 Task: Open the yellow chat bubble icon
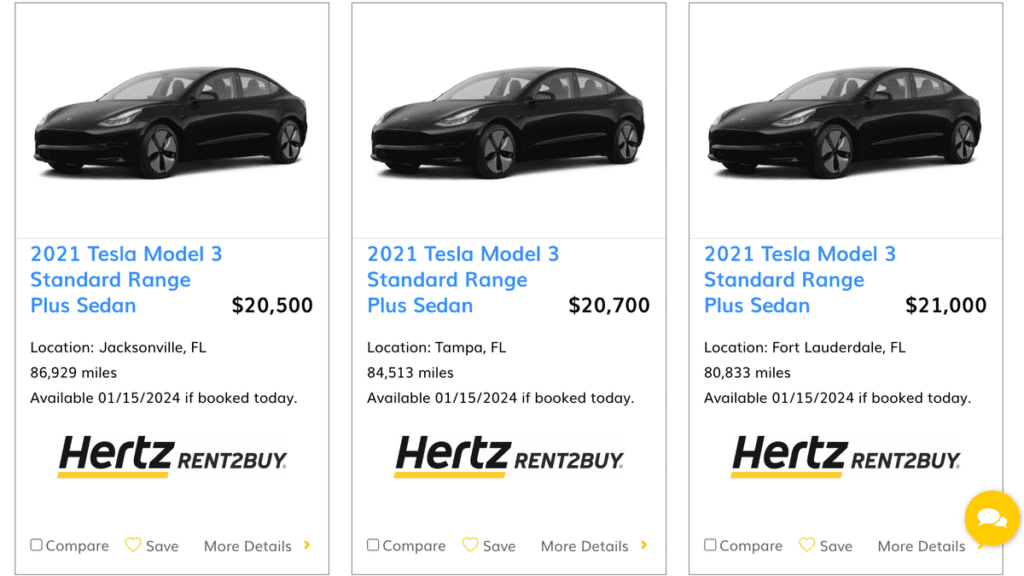[x=991, y=518]
